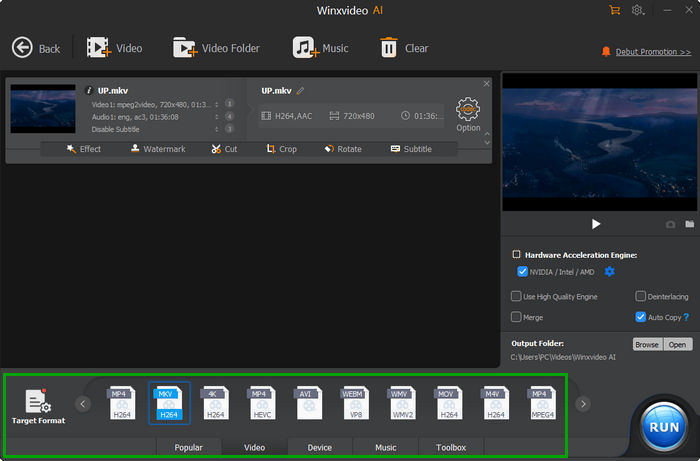
Task: Switch to the Music tab
Action: click(x=386, y=447)
